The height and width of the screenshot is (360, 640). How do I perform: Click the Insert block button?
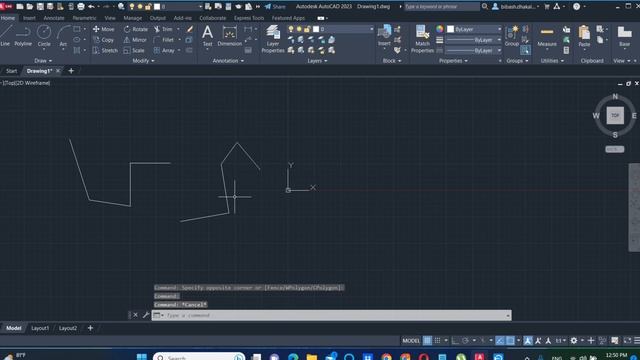coord(384,35)
